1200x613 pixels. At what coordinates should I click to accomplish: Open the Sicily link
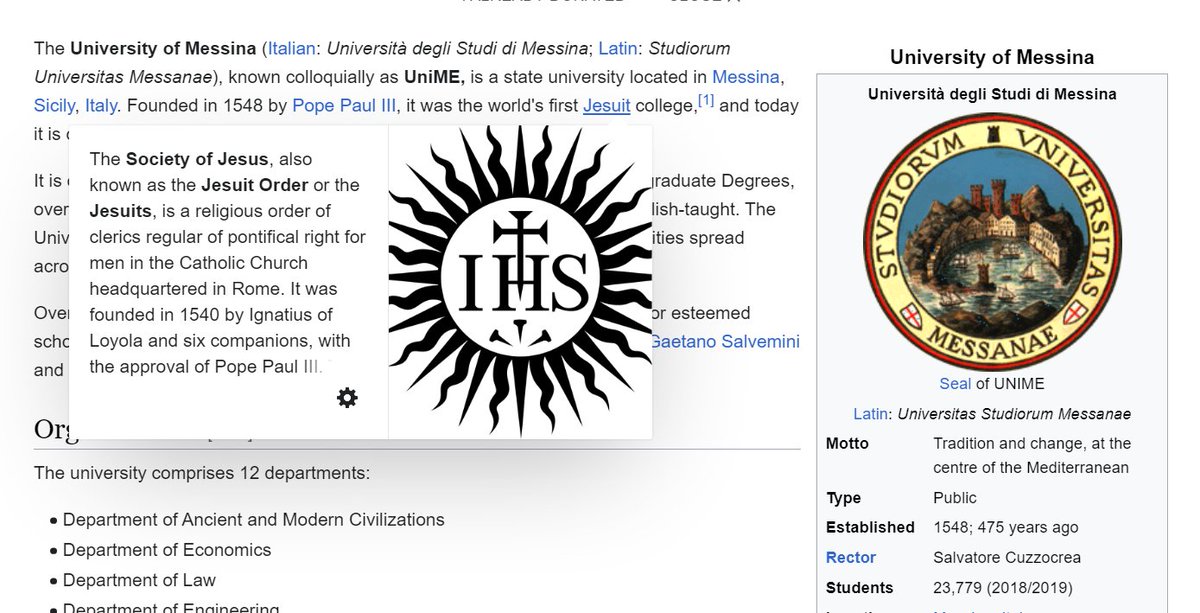pyautogui.click(x=54, y=105)
